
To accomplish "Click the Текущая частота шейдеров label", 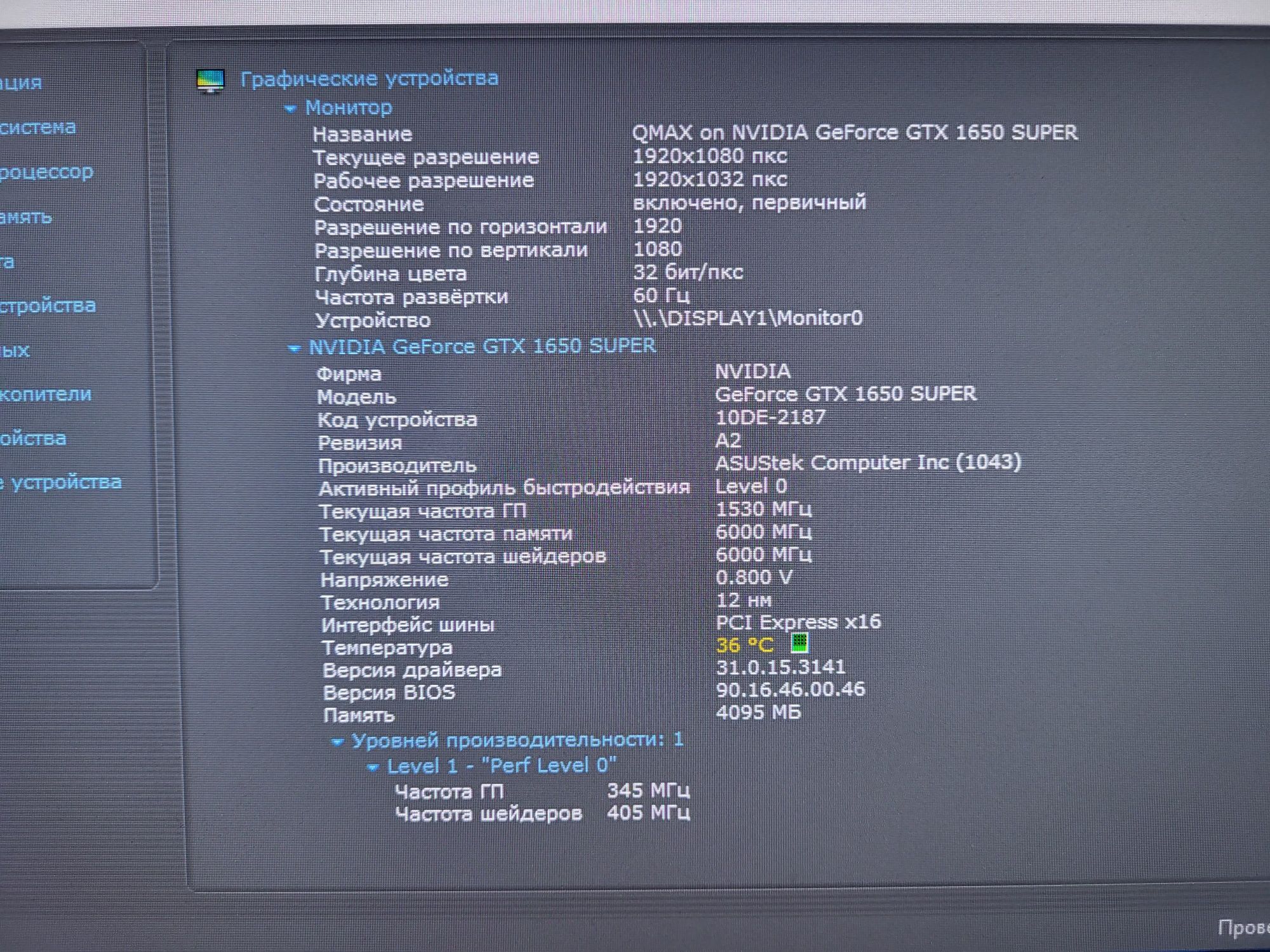I will coord(463,557).
